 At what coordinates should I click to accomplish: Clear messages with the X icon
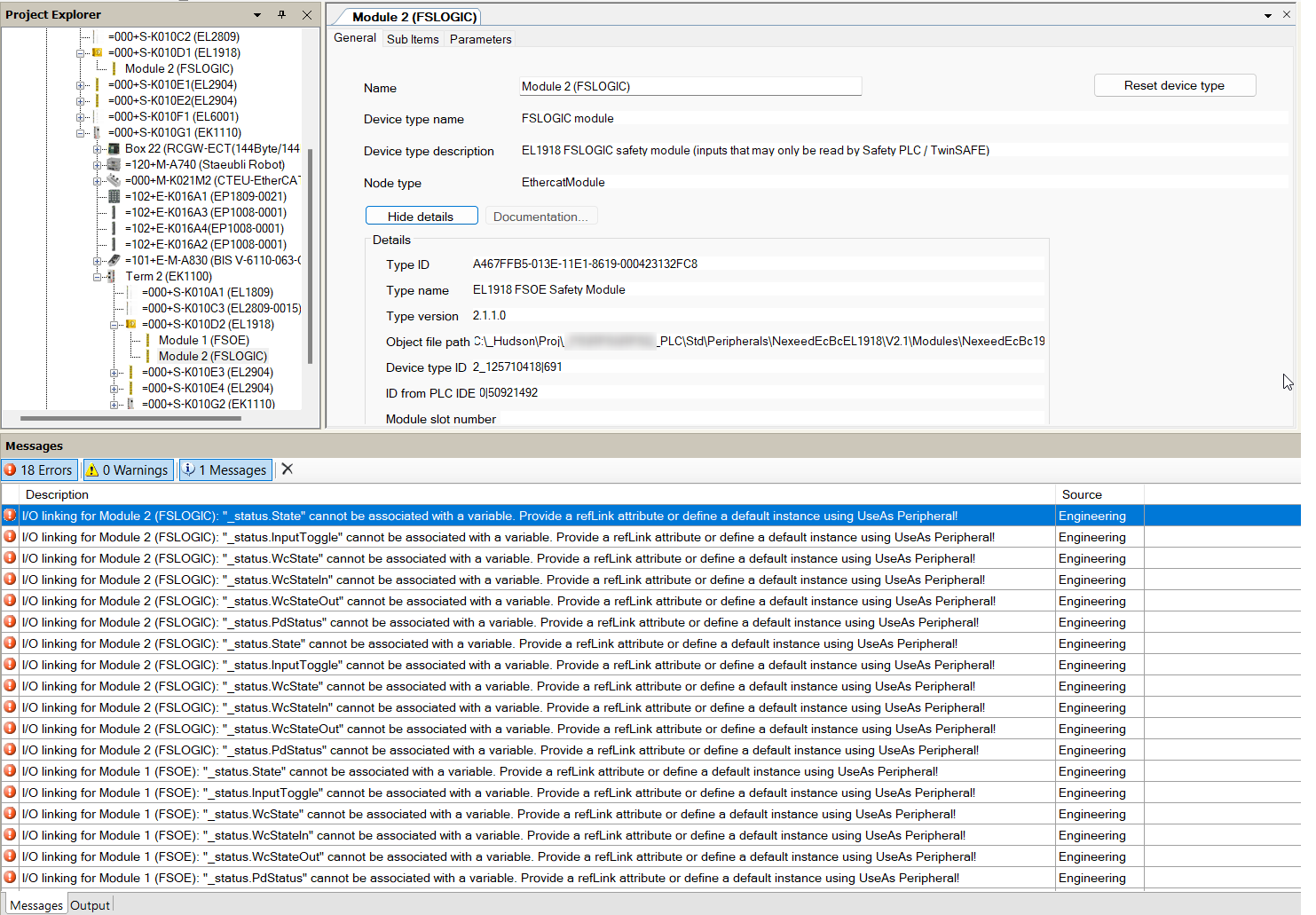coord(288,469)
